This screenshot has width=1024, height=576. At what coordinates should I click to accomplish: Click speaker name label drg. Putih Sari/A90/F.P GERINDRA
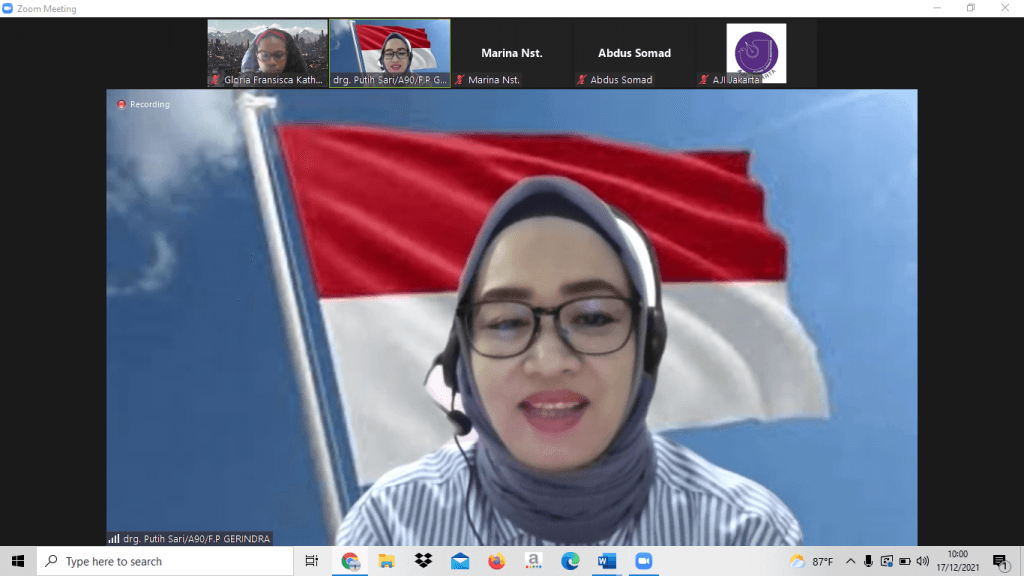point(197,539)
